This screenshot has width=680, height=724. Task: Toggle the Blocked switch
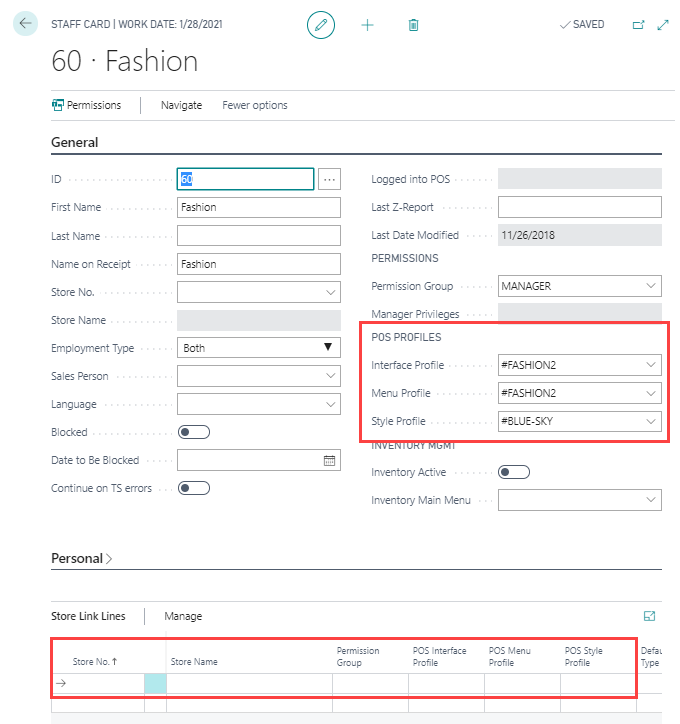(x=193, y=432)
